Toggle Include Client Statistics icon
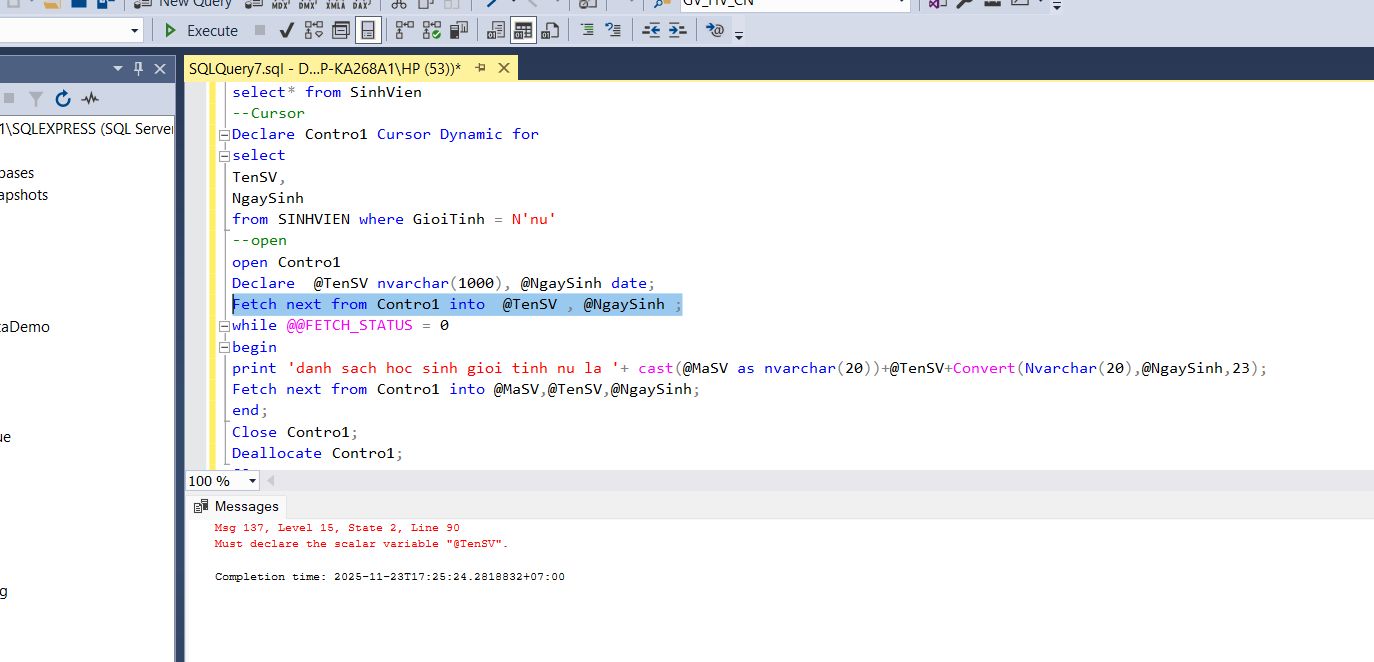This screenshot has height=662, width=1374. pyautogui.click(x=458, y=31)
